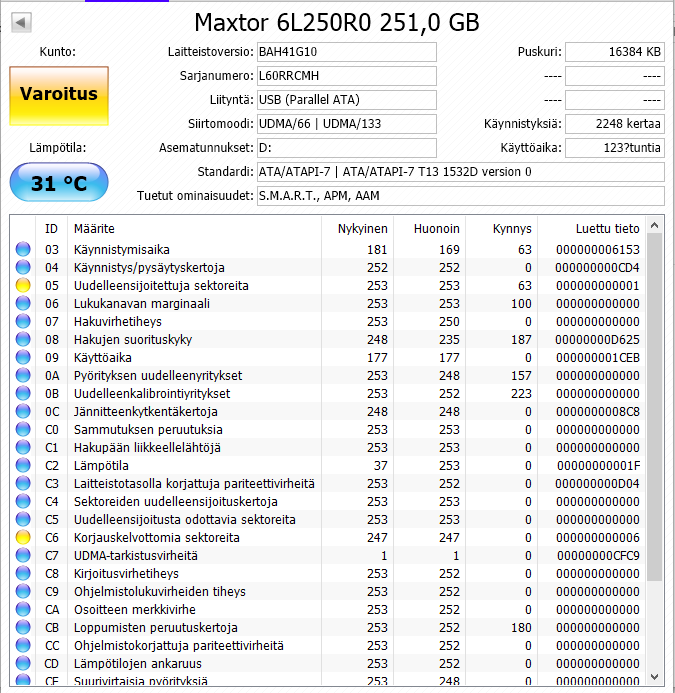This screenshot has width=675, height=693.
Task: Click the Standardi field with ATA/ATAPI-7
Action: tap(461, 171)
